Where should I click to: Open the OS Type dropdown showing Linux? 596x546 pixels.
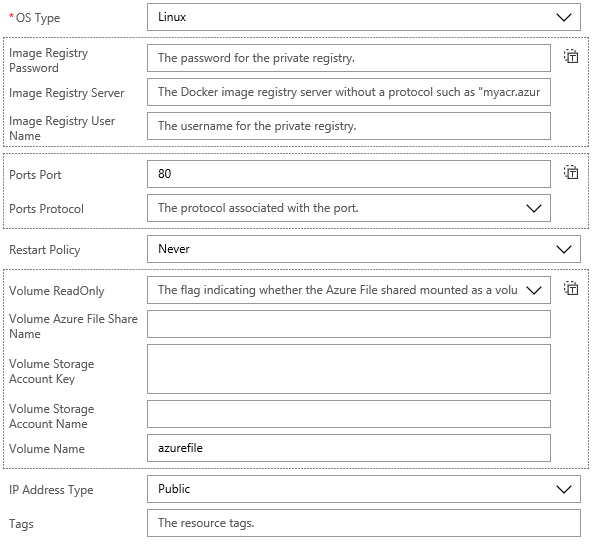[x=364, y=17]
